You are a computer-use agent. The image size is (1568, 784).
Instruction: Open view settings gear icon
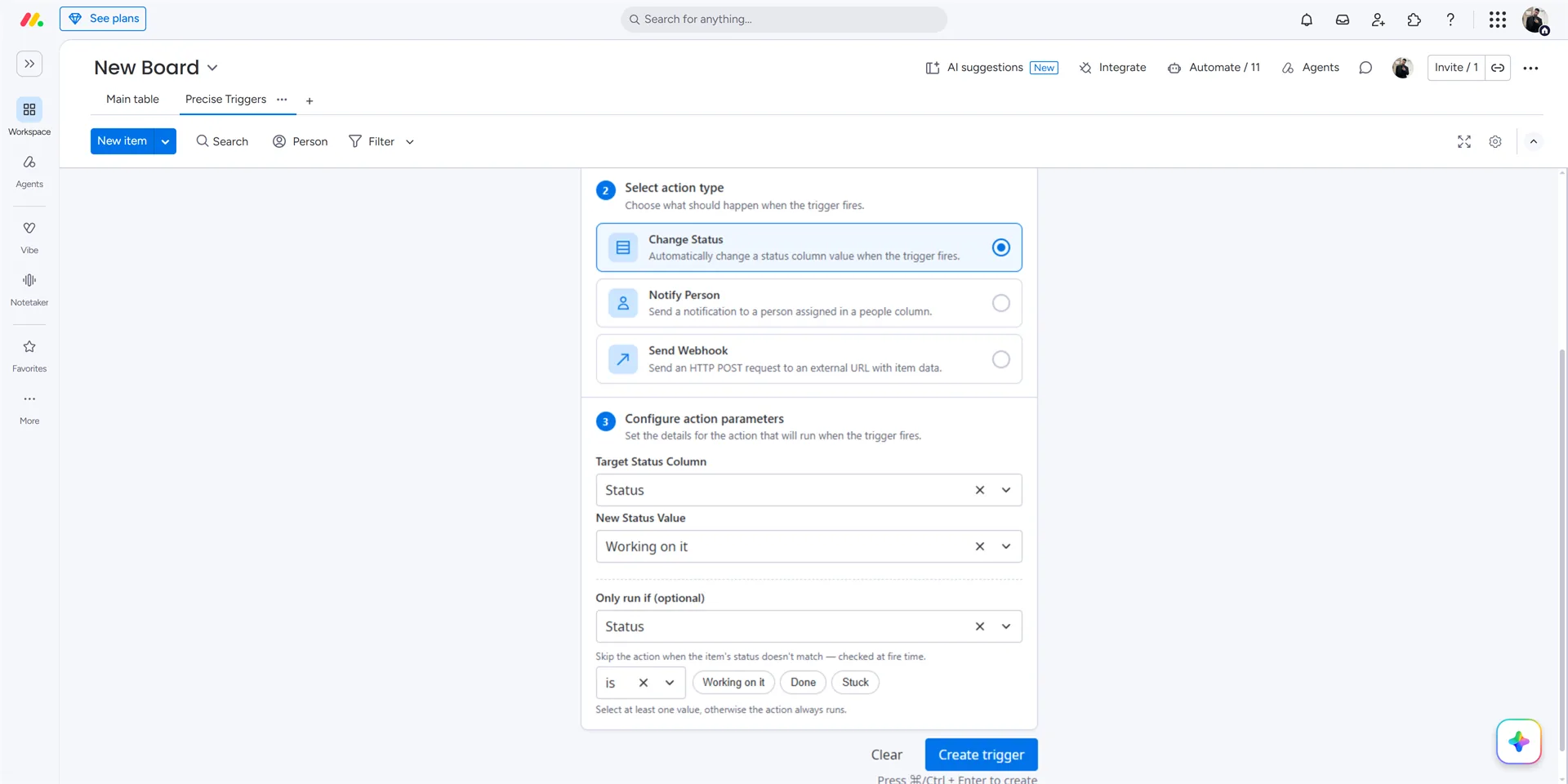click(1495, 142)
